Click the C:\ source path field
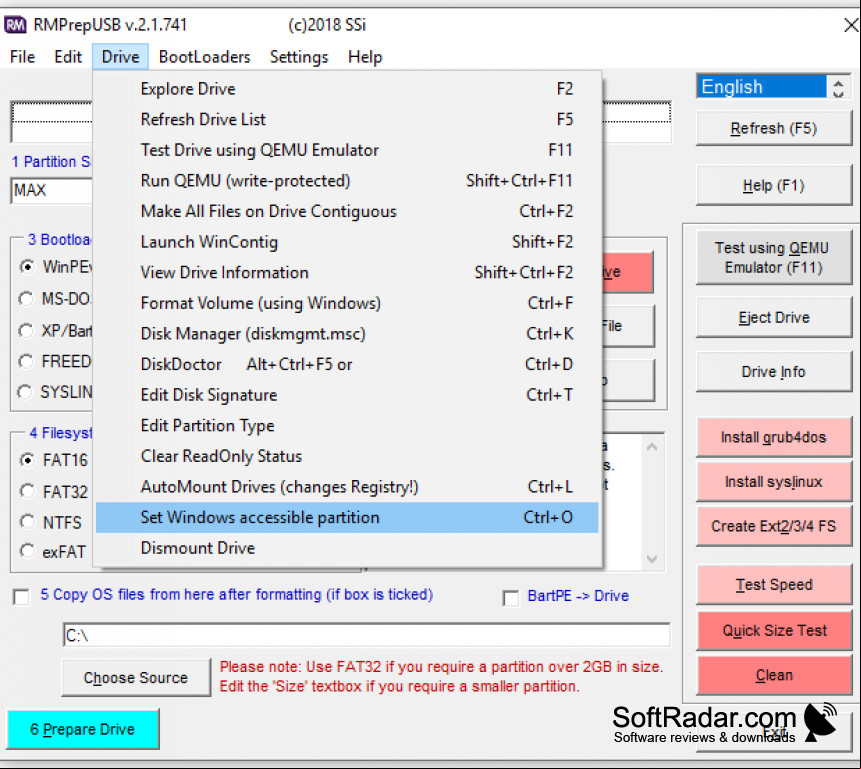The height and width of the screenshot is (769, 861). [x=366, y=636]
